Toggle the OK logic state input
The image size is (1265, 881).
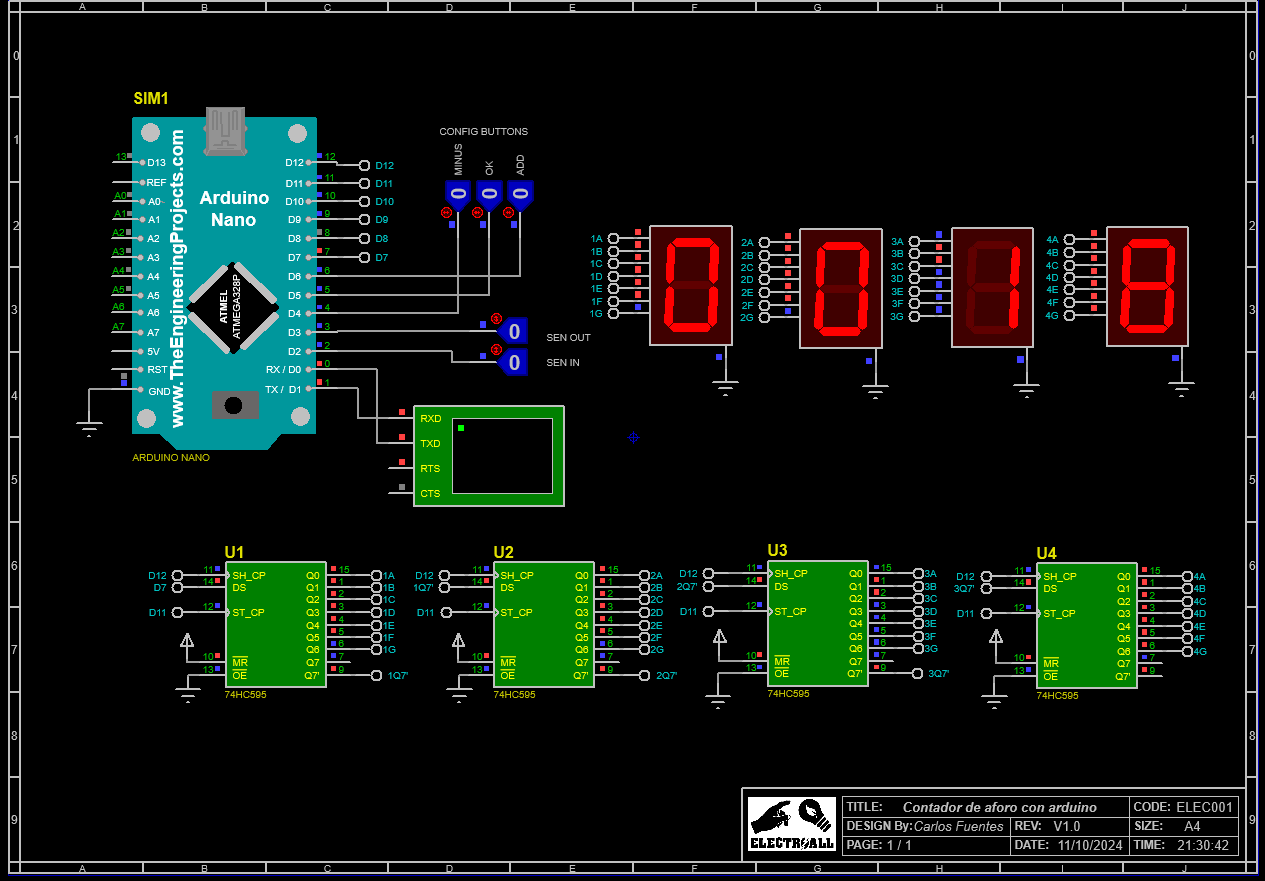[488, 193]
